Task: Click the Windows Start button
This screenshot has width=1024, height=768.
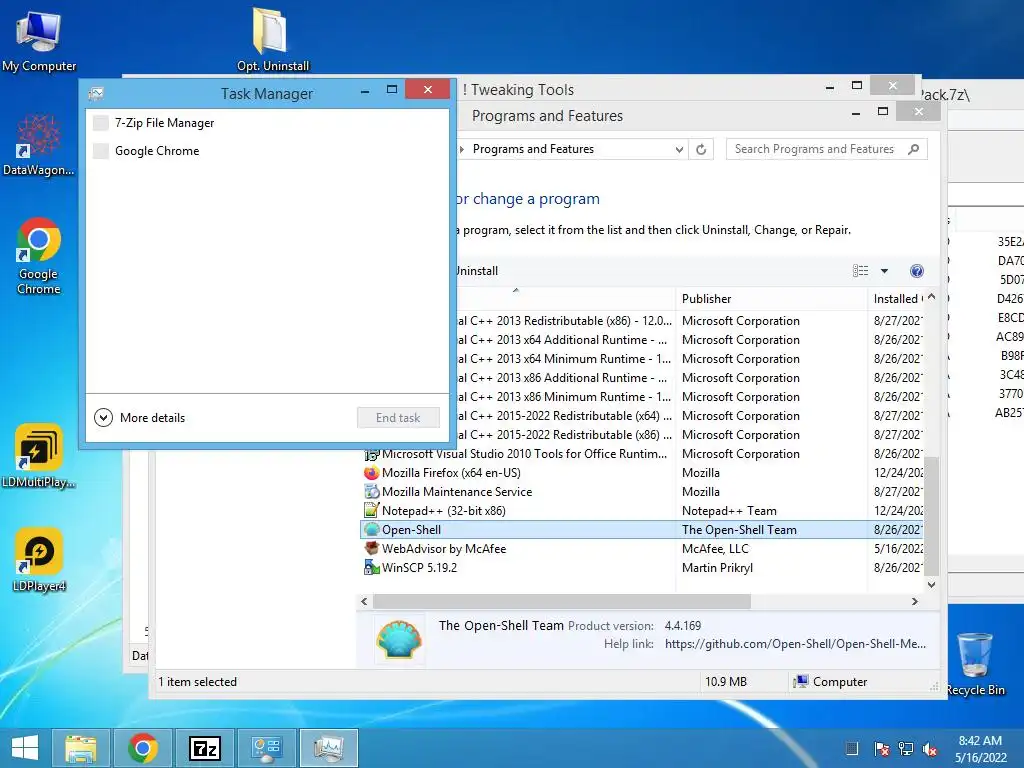Action: tap(25, 748)
